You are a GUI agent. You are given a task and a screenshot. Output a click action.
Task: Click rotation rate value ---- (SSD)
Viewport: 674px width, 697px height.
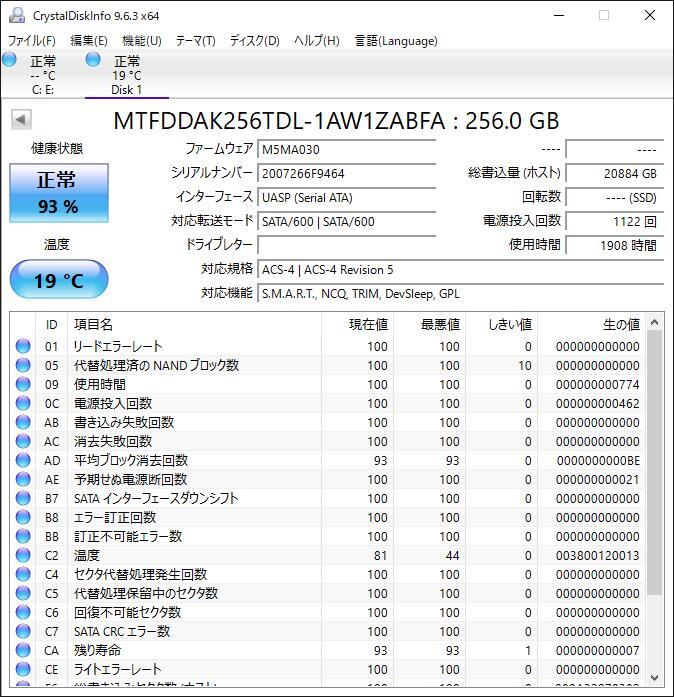(x=615, y=197)
